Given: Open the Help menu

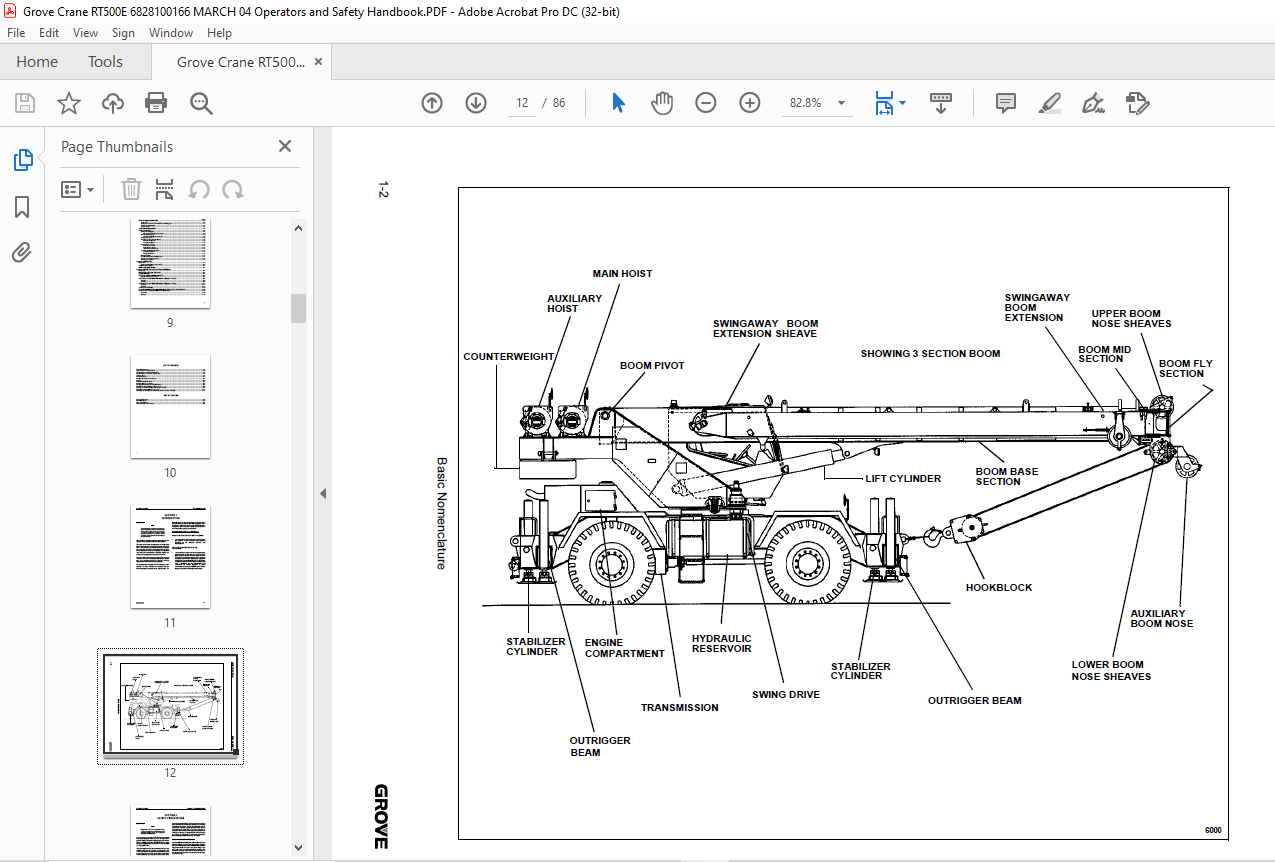Looking at the screenshot, I should coord(219,33).
